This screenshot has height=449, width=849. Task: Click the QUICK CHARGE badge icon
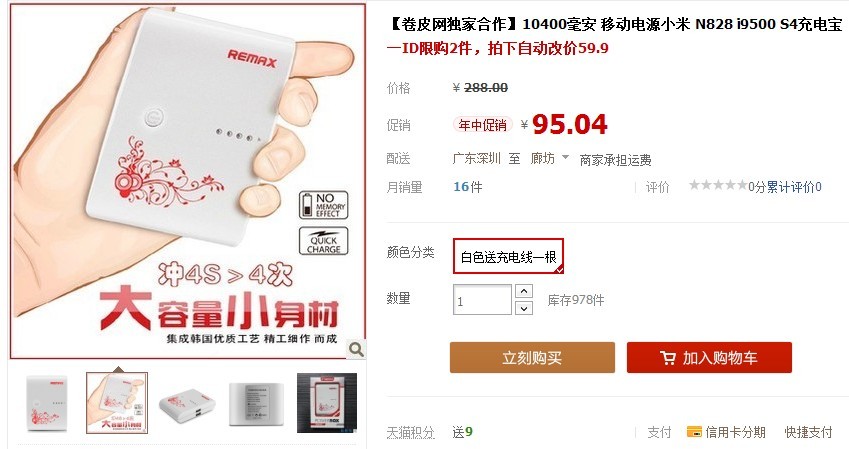click(323, 241)
